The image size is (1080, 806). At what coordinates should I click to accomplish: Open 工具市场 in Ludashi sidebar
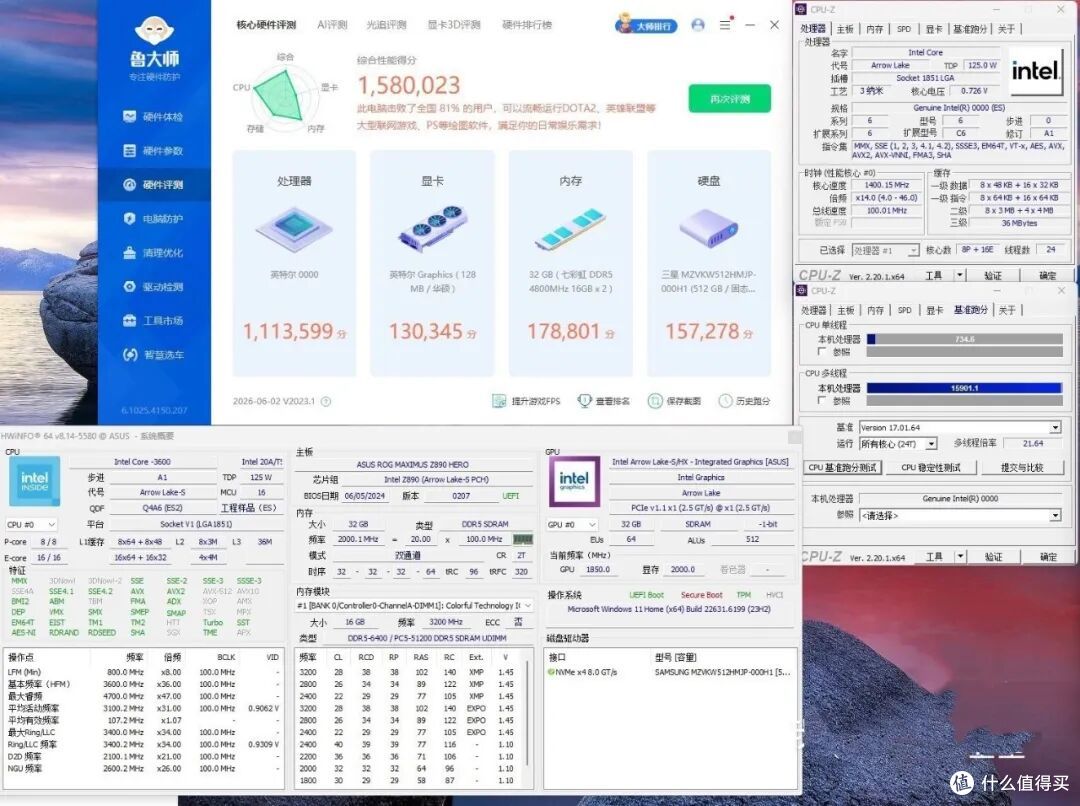coord(153,320)
